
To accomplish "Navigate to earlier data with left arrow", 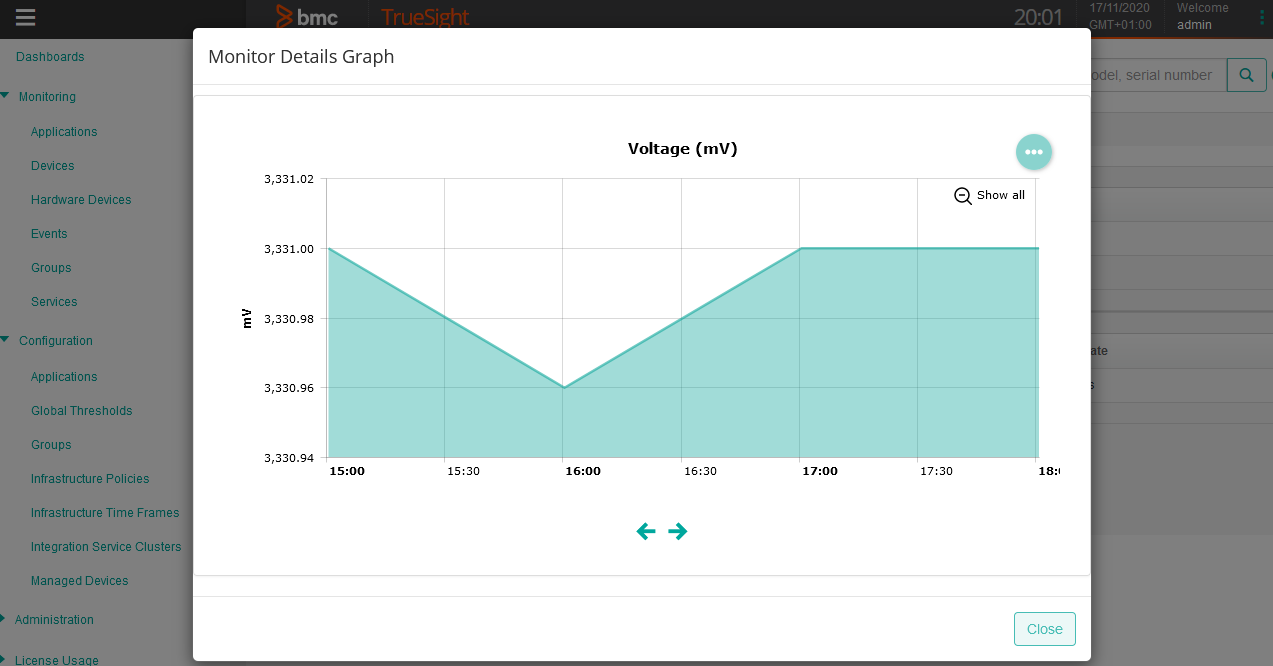I will [646, 531].
